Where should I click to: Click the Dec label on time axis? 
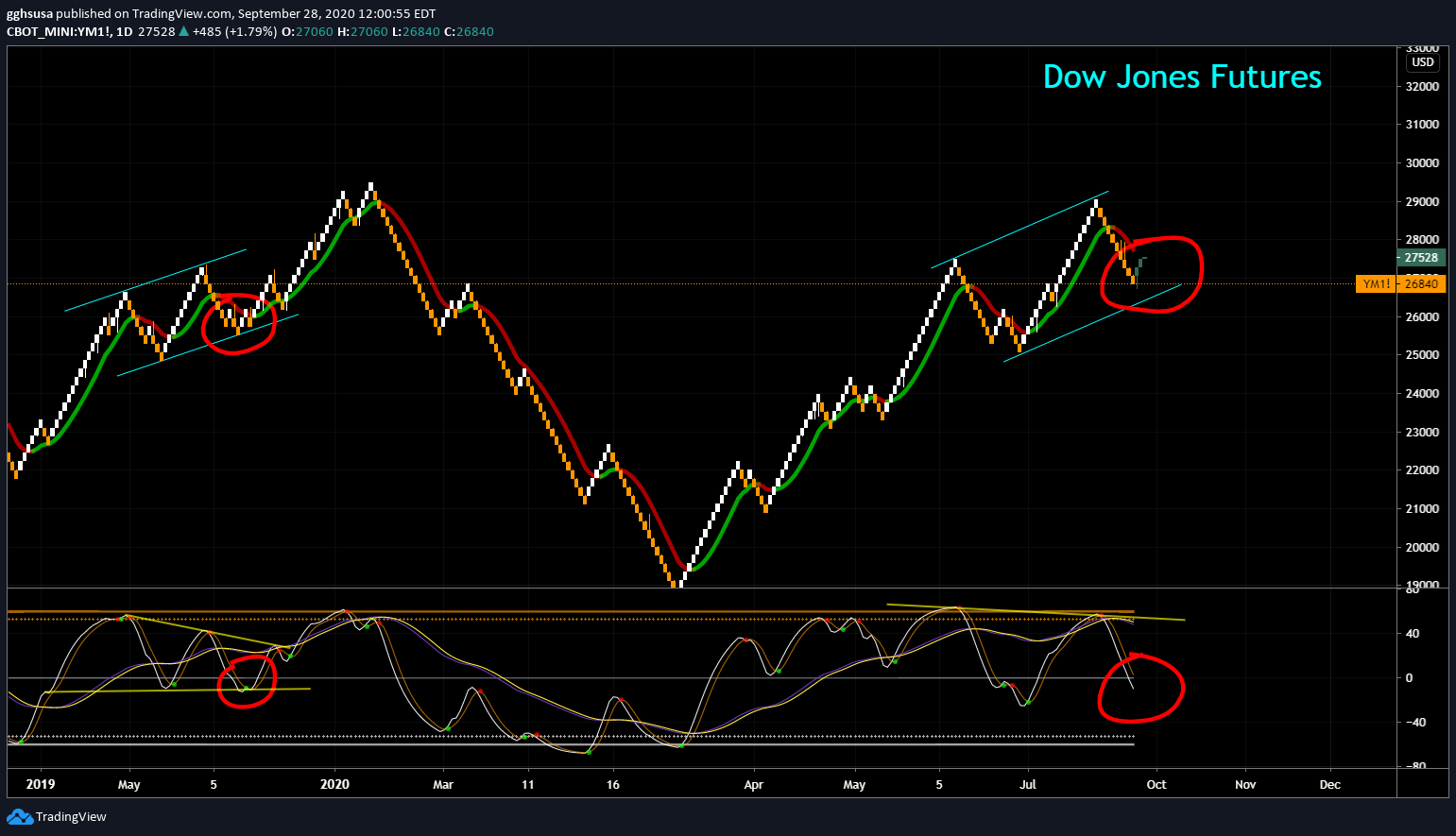[1330, 784]
